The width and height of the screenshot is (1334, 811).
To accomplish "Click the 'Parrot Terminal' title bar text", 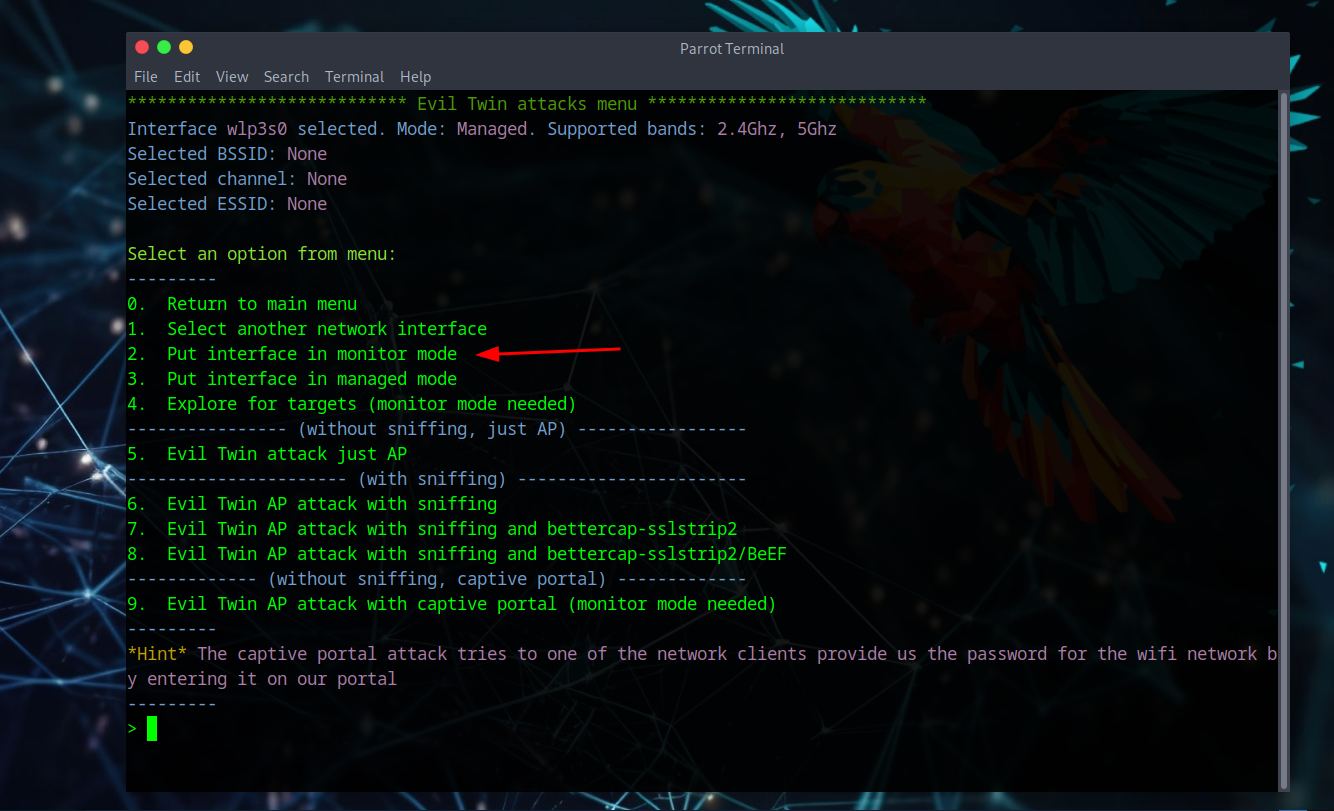I will [732, 48].
